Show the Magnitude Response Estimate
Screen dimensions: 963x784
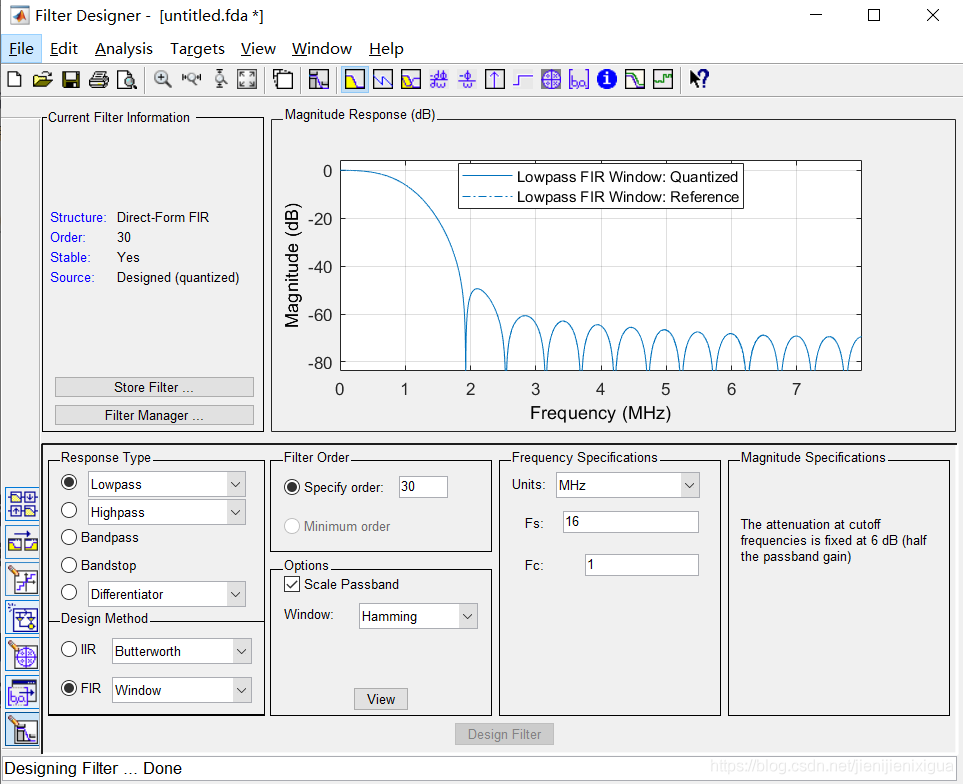click(x=635, y=79)
